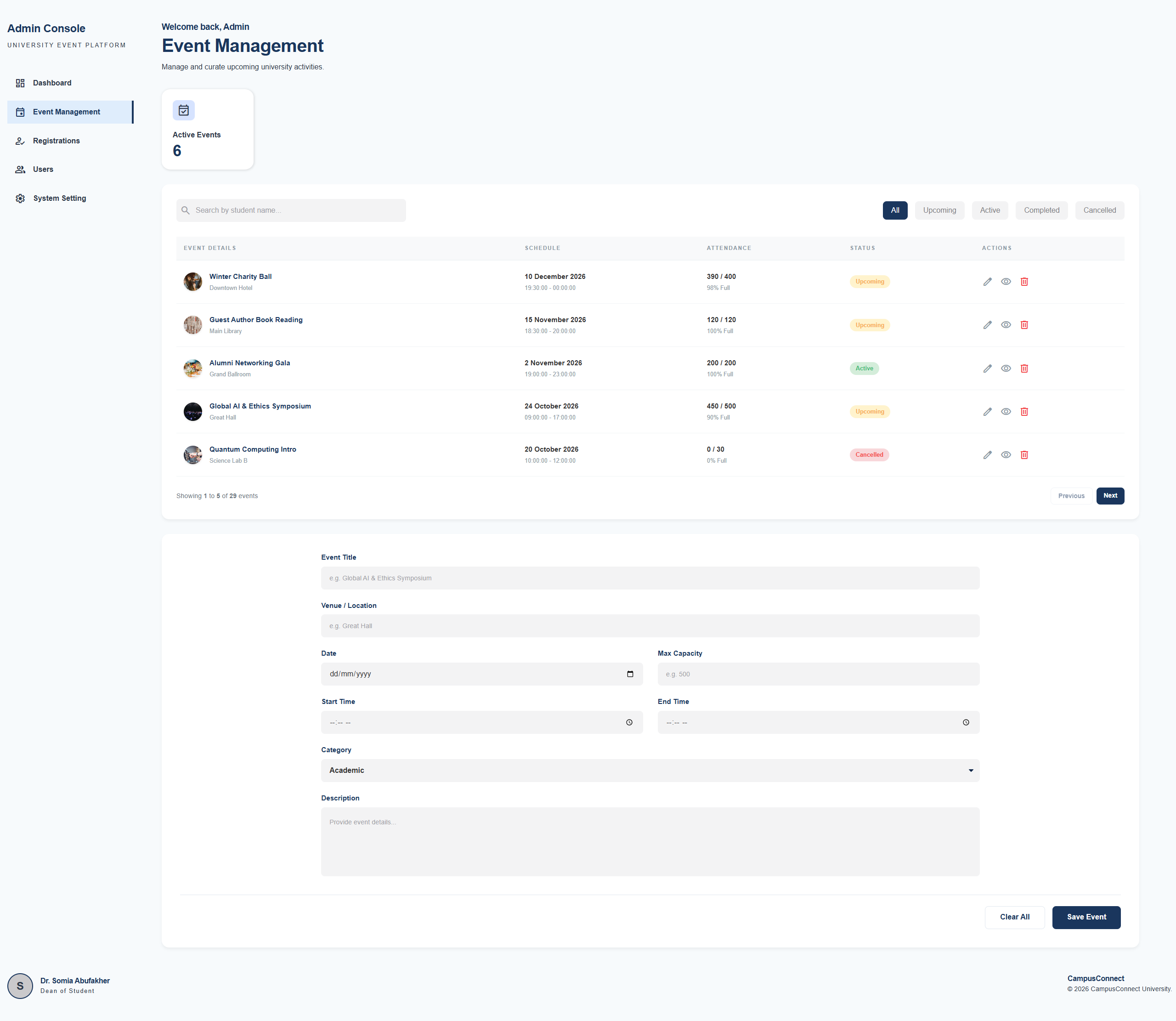Delete the Guest Author Book Reading event
The height and width of the screenshot is (1021, 1176).
(1024, 325)
